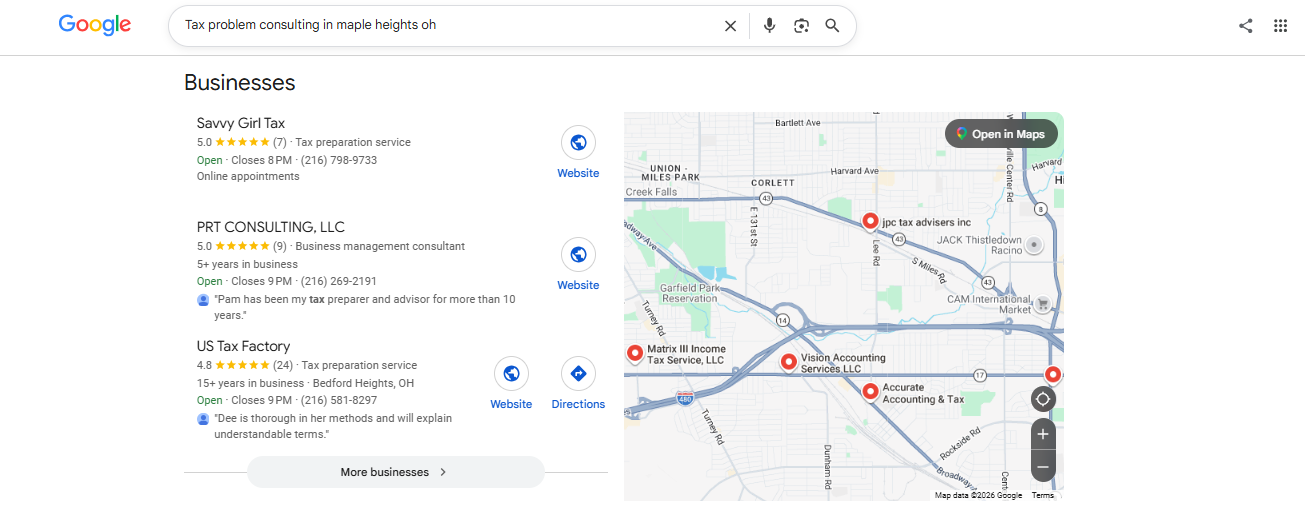1305x529 pixels.
Task: Click Open in Maps button
Action: [x=1001, y=134]
